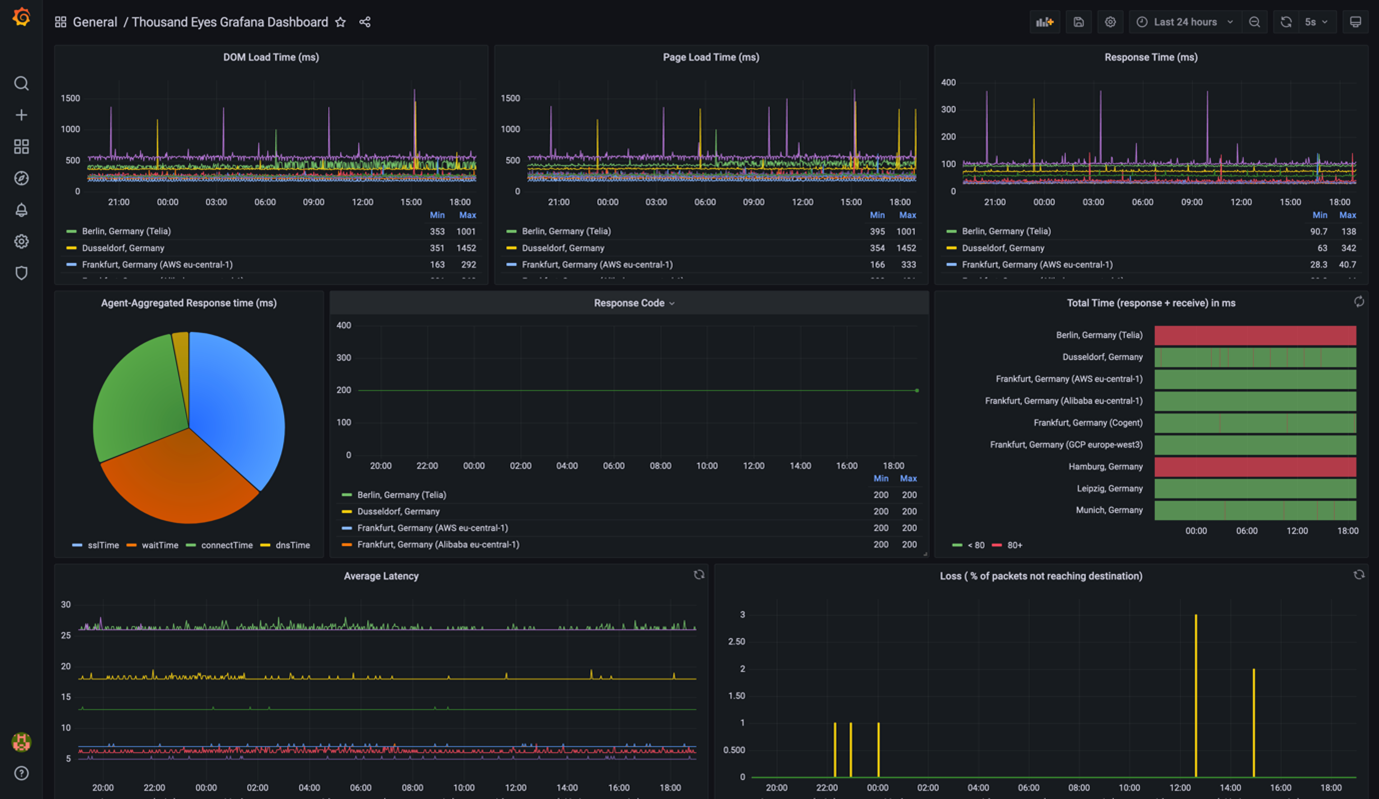
Task: Toggle Dusseldorf, Germany series in Response Code legend
Action: [399, 511]
